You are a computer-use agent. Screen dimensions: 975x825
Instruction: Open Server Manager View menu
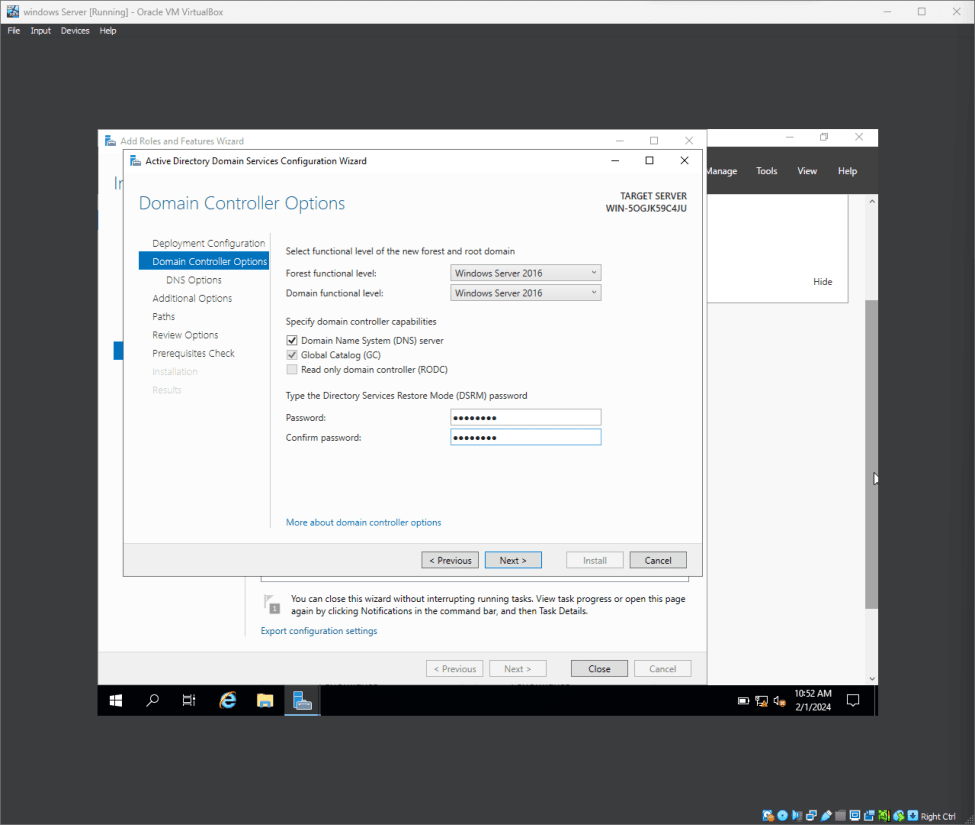pos(806,171)
